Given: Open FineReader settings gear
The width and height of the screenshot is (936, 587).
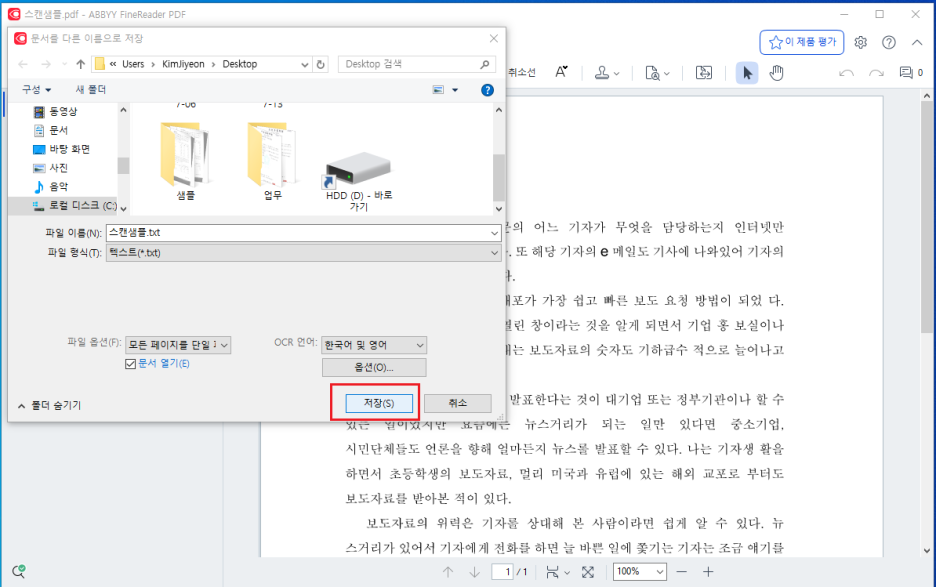Looking at the screenshot, I should point(860,42).
